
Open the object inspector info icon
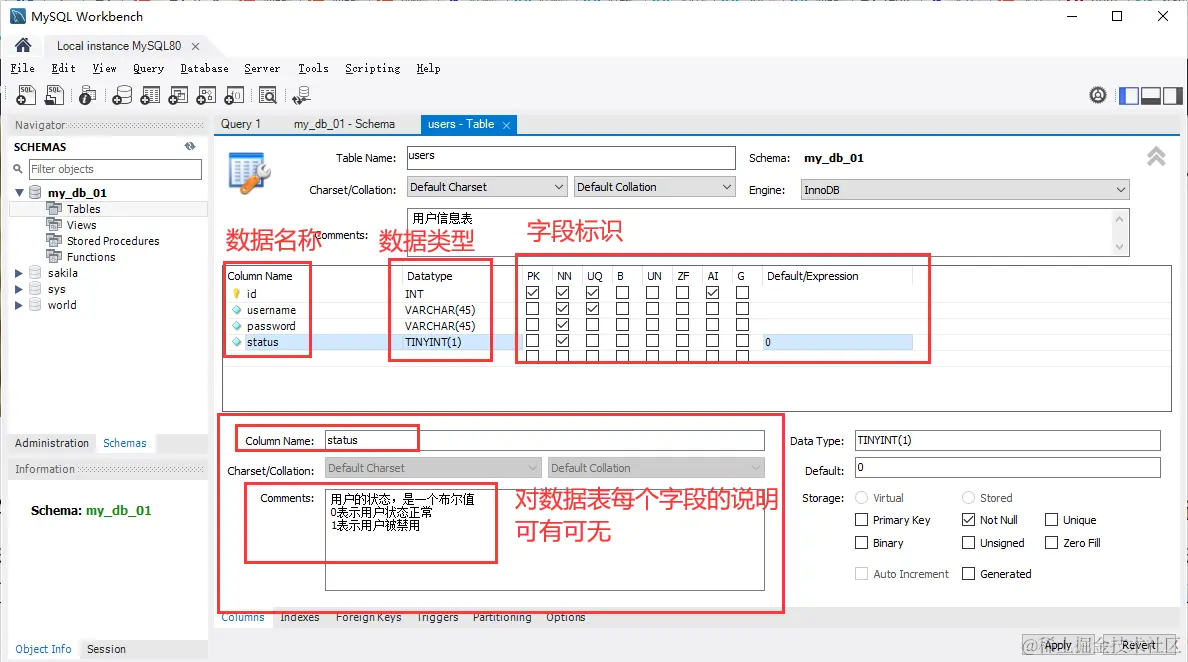(87, 95)
